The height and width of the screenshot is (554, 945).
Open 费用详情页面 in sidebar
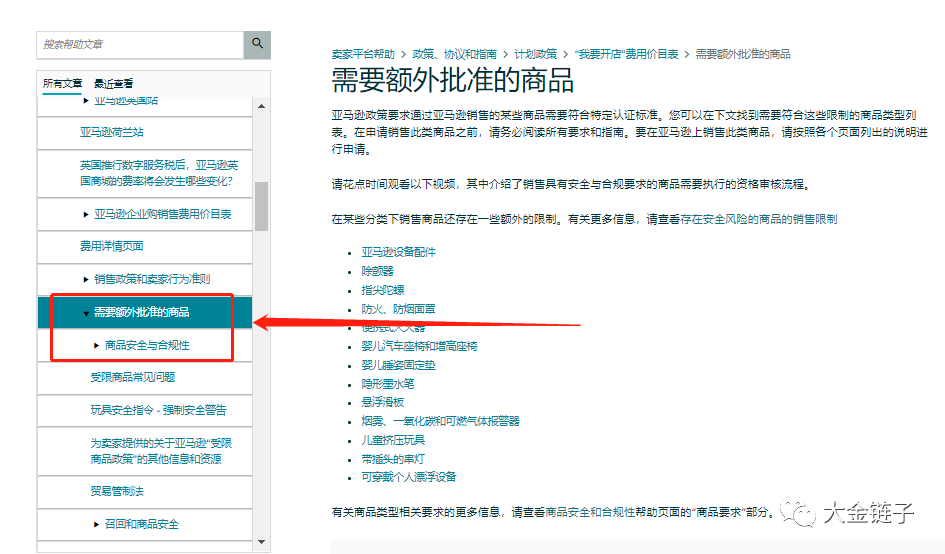pyautogui.click(x=111, y=246)
